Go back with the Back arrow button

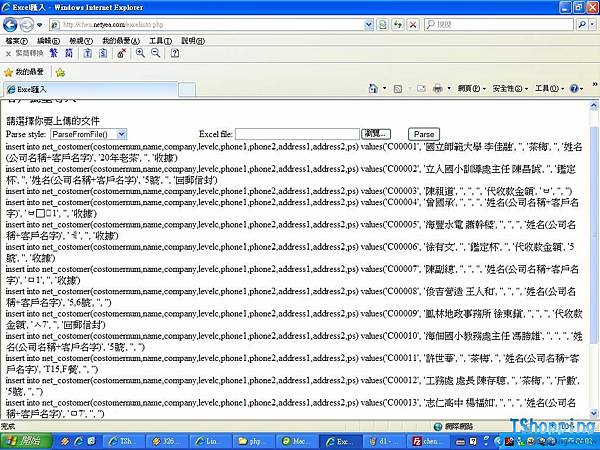[x=10, y=25]
